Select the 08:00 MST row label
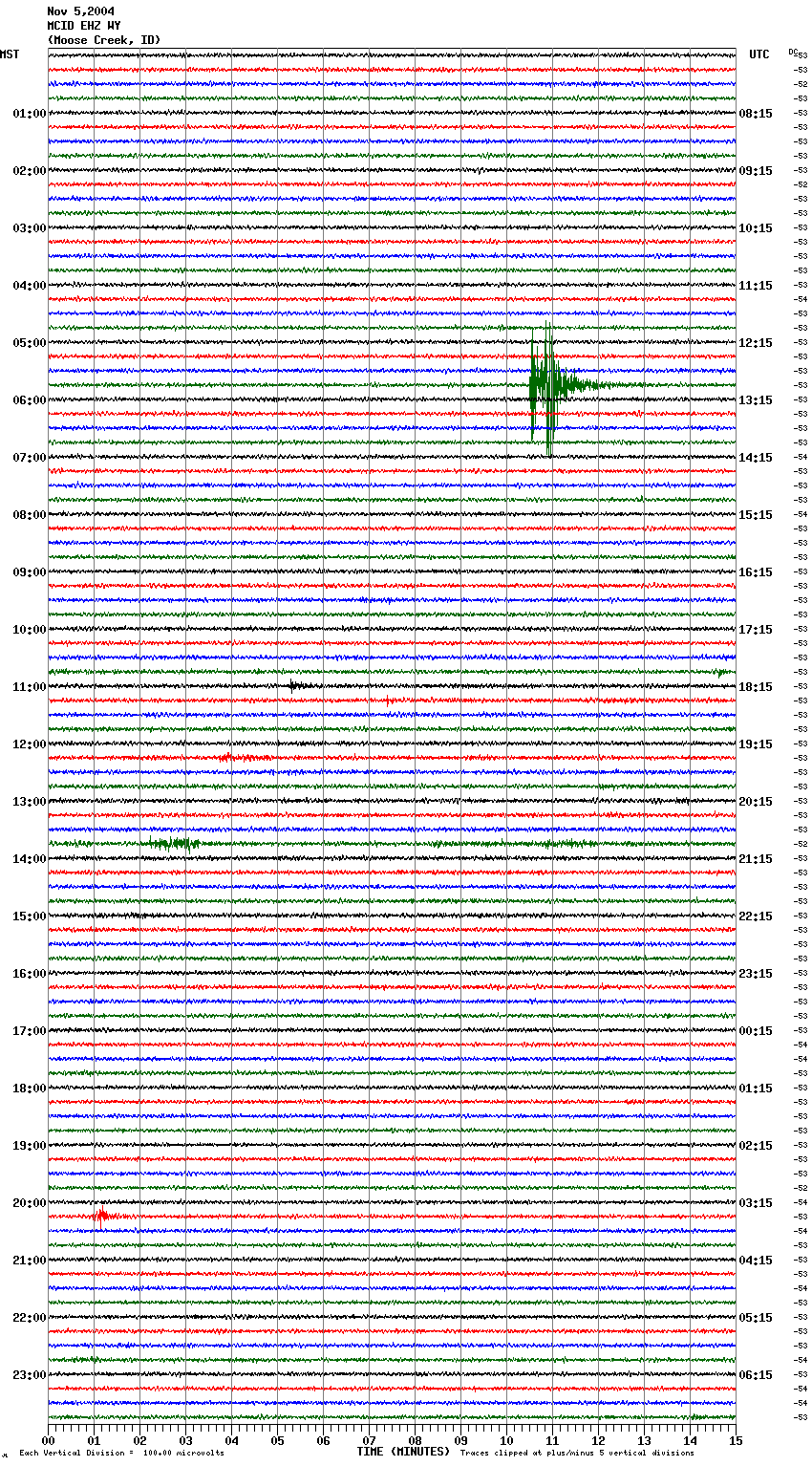812x1466 pixels. tap(30, 515)
